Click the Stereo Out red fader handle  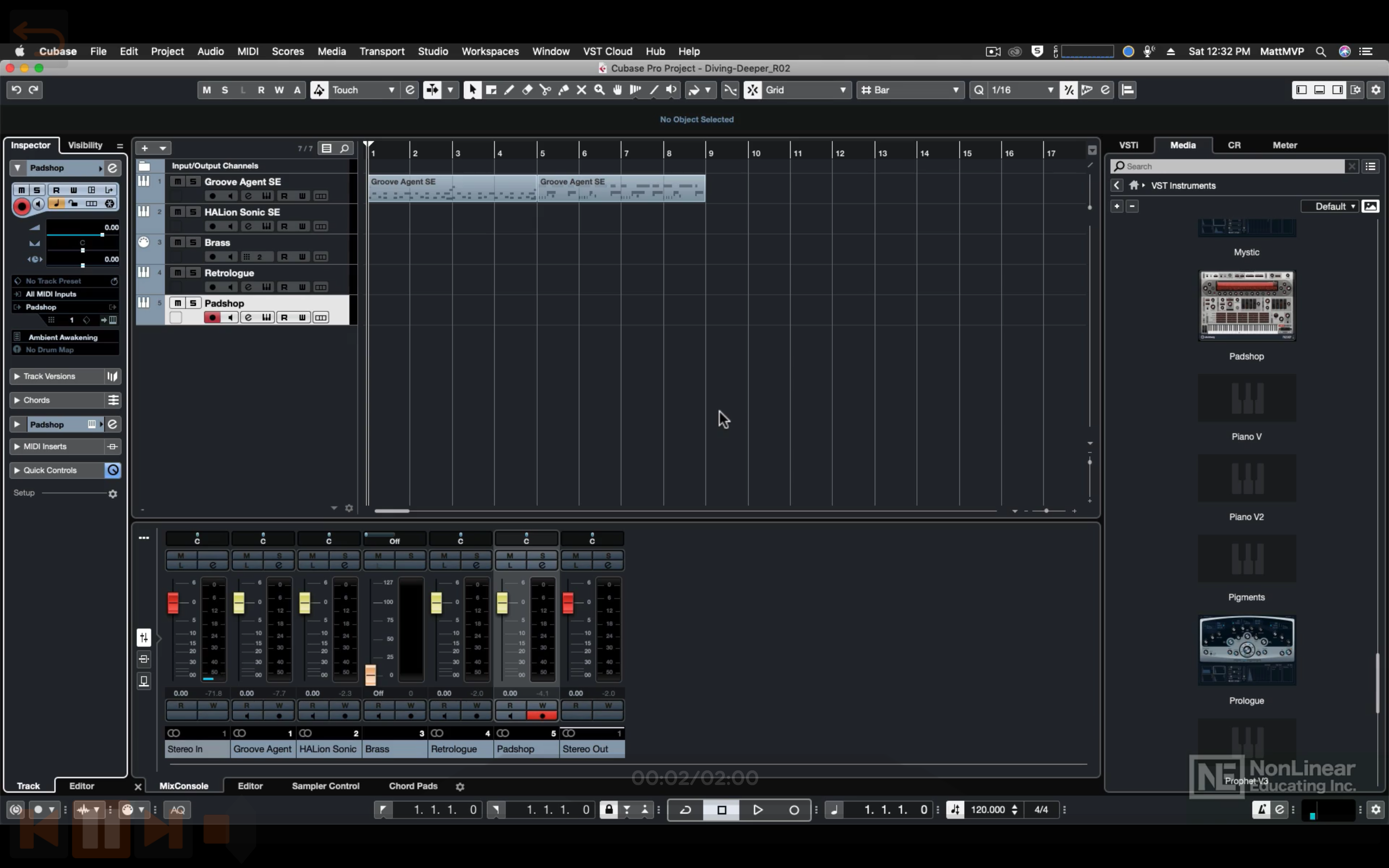pyautogui.click(x=568, y=603)
